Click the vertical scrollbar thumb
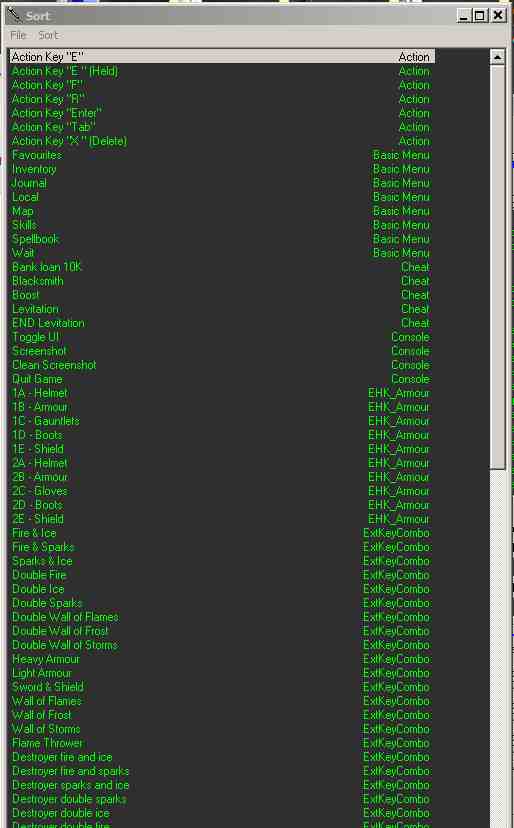Image resolution: width=514 pixels, height=828 pixels. (497, 267)
